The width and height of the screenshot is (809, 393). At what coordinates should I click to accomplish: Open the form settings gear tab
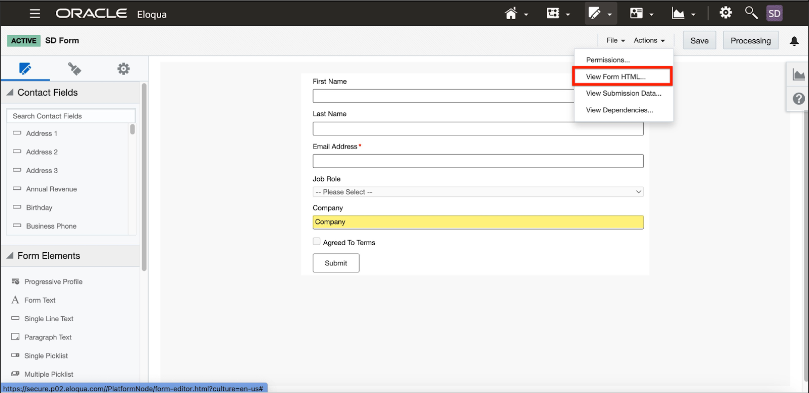[x=123, y=69]
